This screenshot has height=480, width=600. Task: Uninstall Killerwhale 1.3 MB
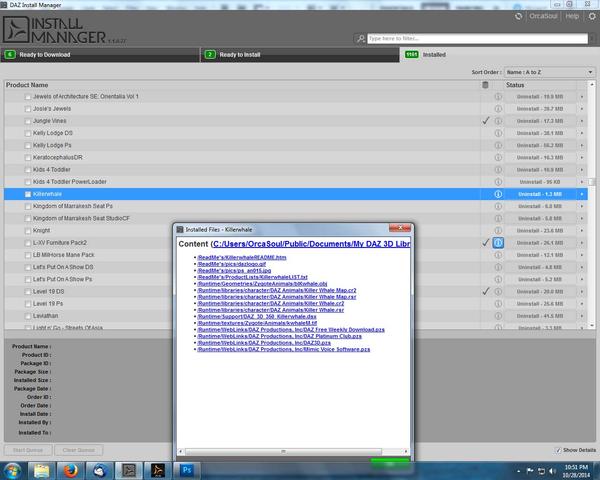coord(540,194)
